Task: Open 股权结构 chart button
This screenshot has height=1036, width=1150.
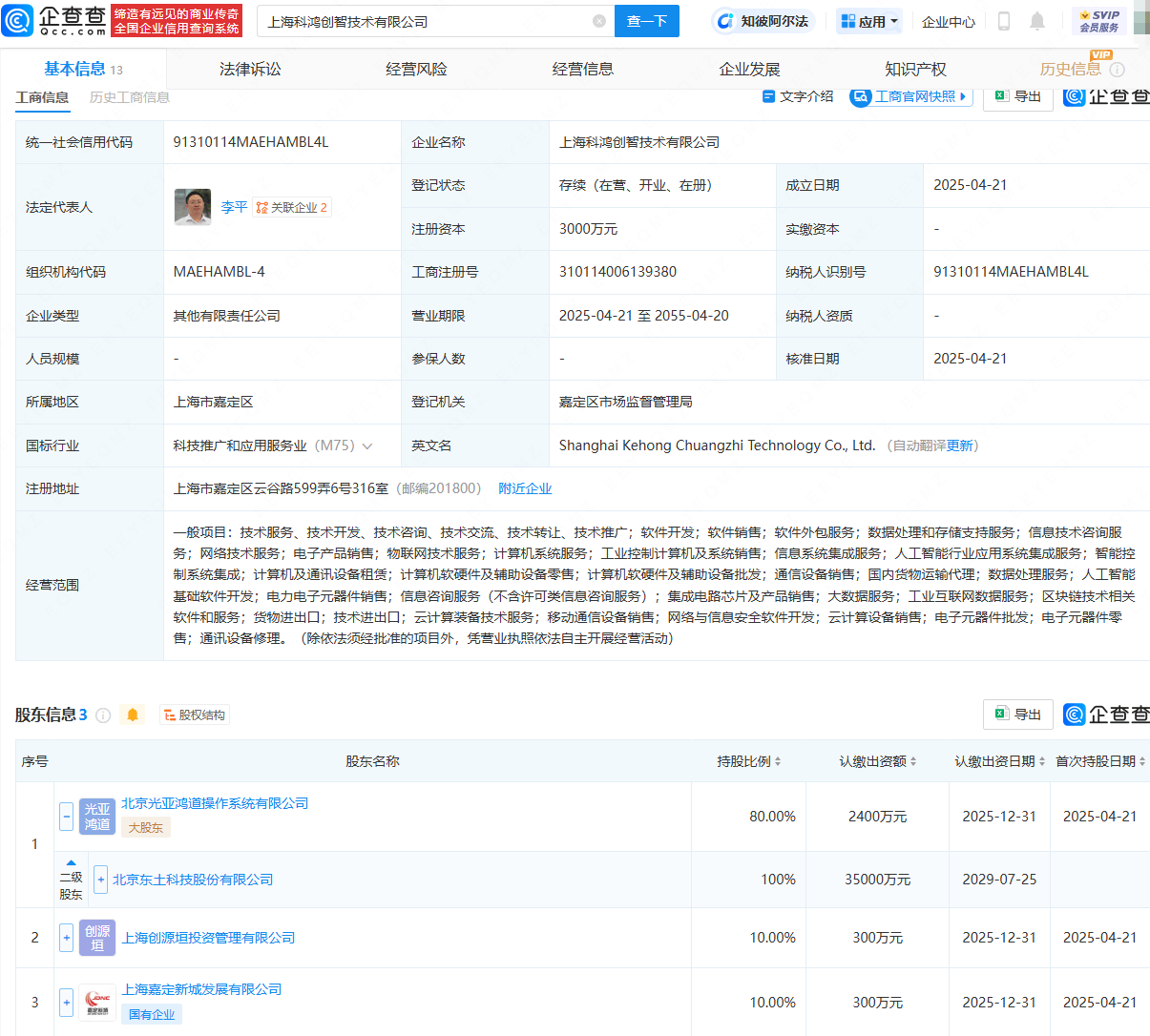Action: pyautogui.click(x=195, y=715)
